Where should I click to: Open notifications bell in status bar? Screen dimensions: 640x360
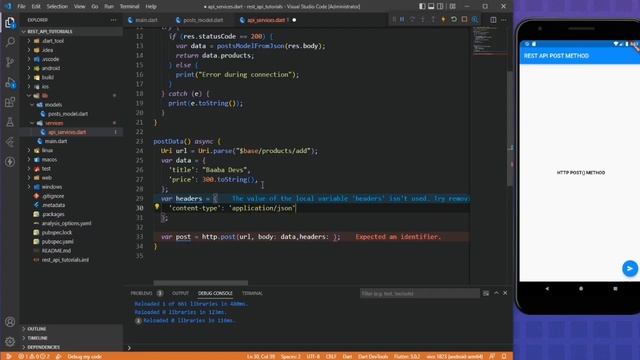504,356
